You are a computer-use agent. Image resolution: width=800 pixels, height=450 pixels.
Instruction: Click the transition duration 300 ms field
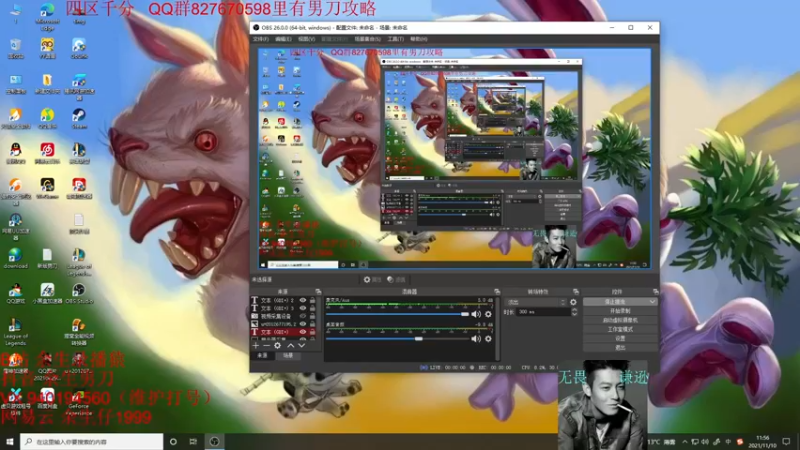[x=543, y=312]
